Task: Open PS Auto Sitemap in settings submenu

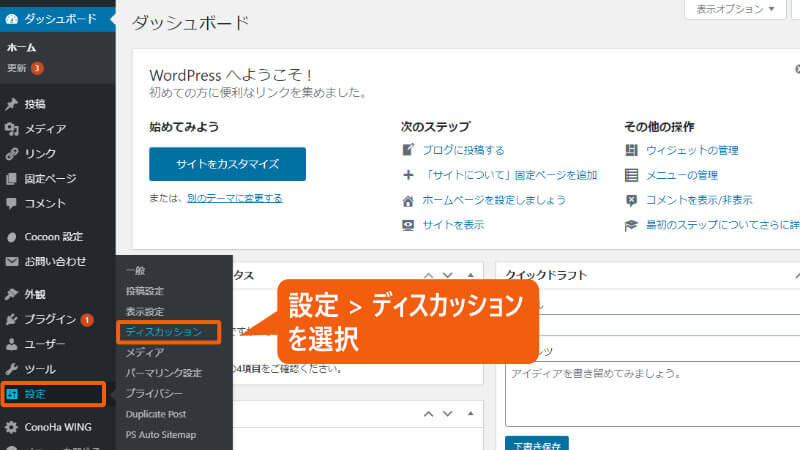Action: tap(161, 435)
